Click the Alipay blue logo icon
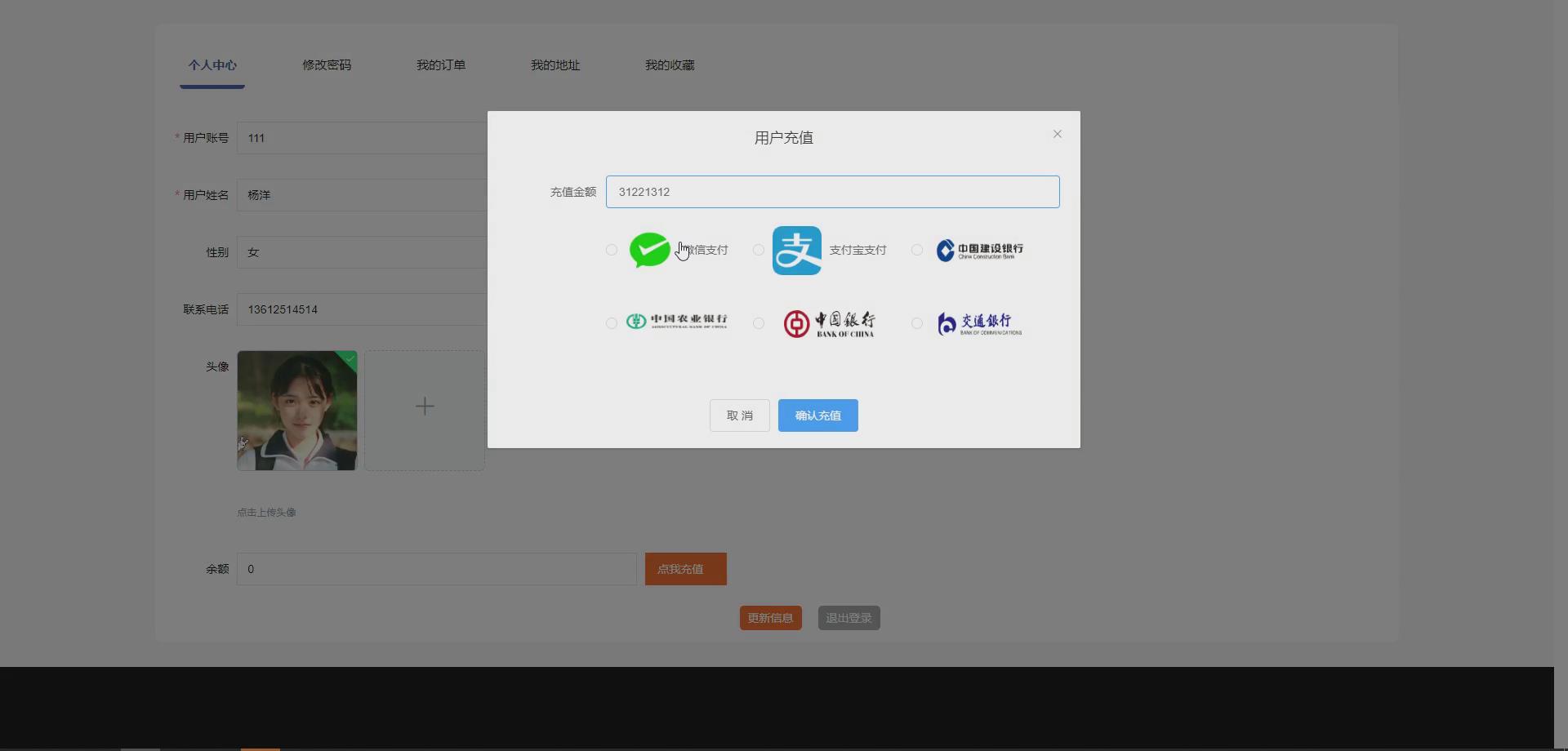Screen dimensions: 1568x751 click(x=796, y=250)
